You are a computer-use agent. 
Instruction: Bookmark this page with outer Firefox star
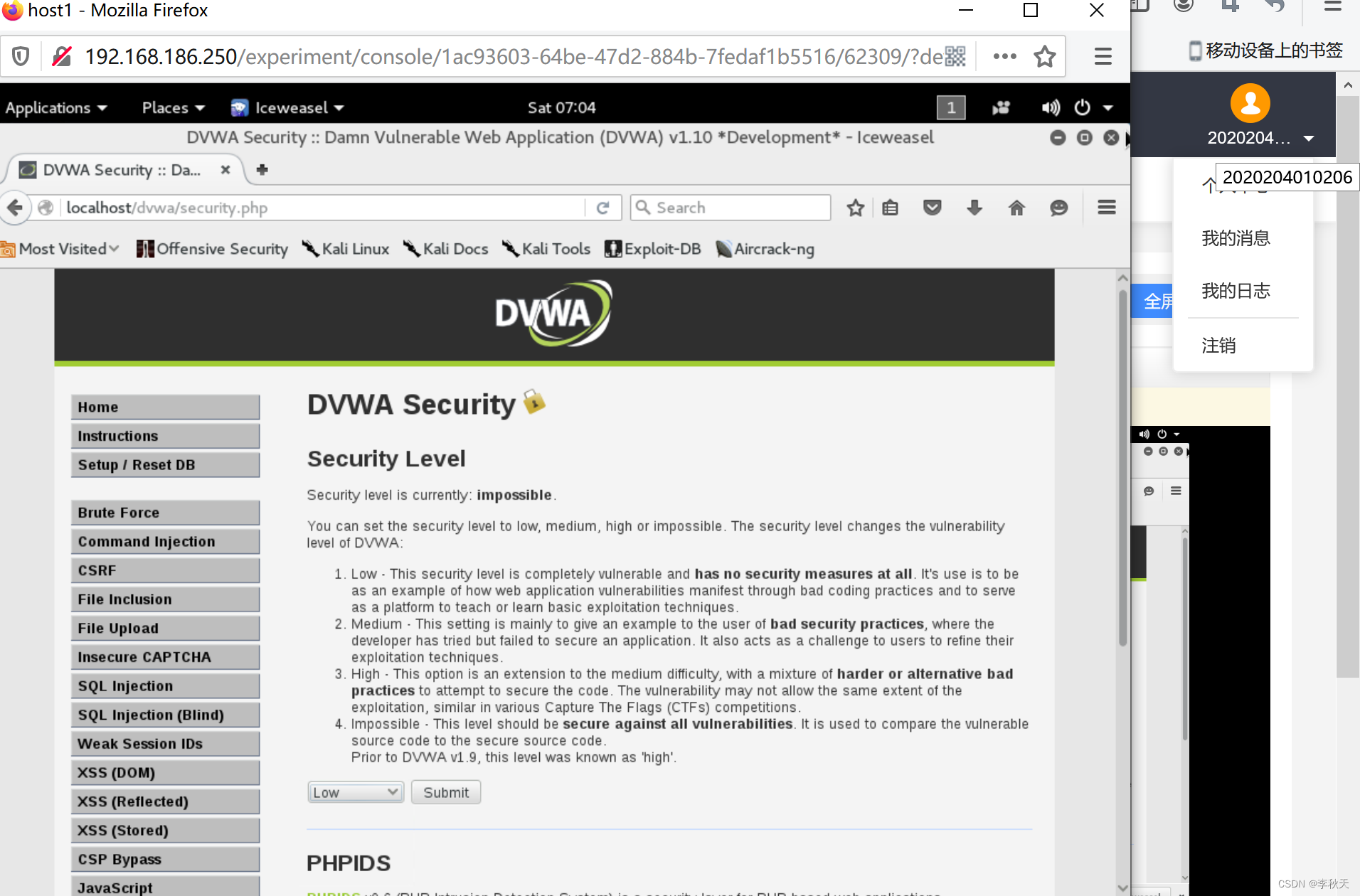pos(1044,56)
